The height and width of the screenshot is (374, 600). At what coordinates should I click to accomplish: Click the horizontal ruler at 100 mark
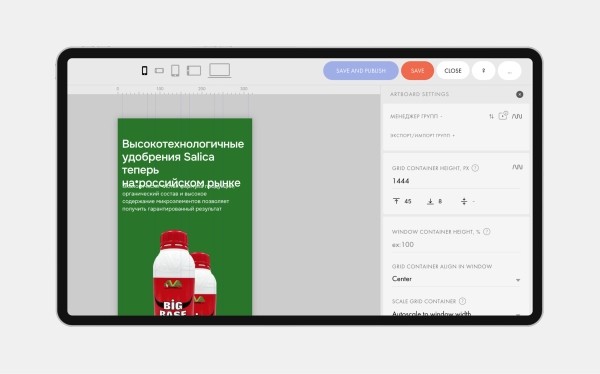pyautogui.click(x=160, y=89)
